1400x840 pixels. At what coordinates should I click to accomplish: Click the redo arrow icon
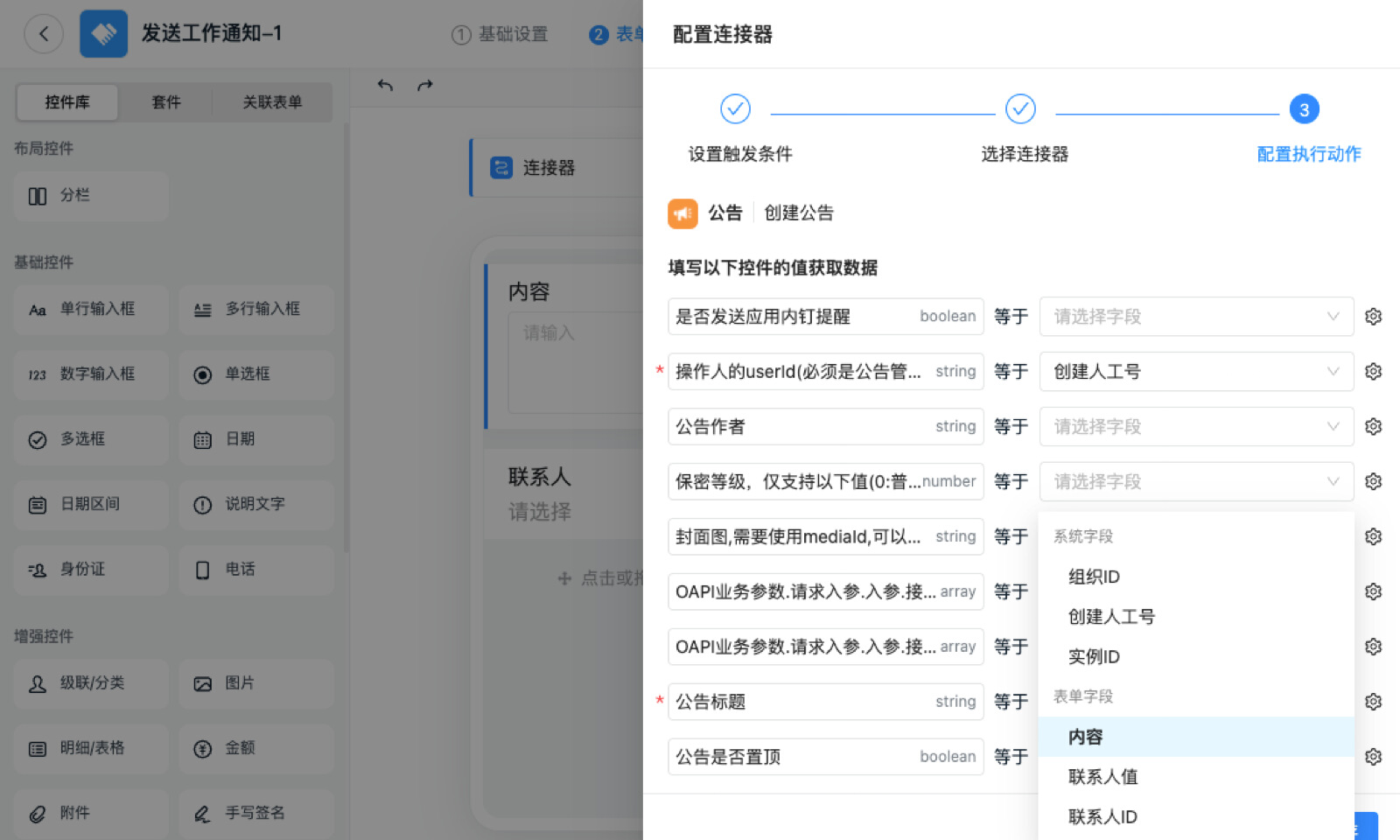(425, 85)
